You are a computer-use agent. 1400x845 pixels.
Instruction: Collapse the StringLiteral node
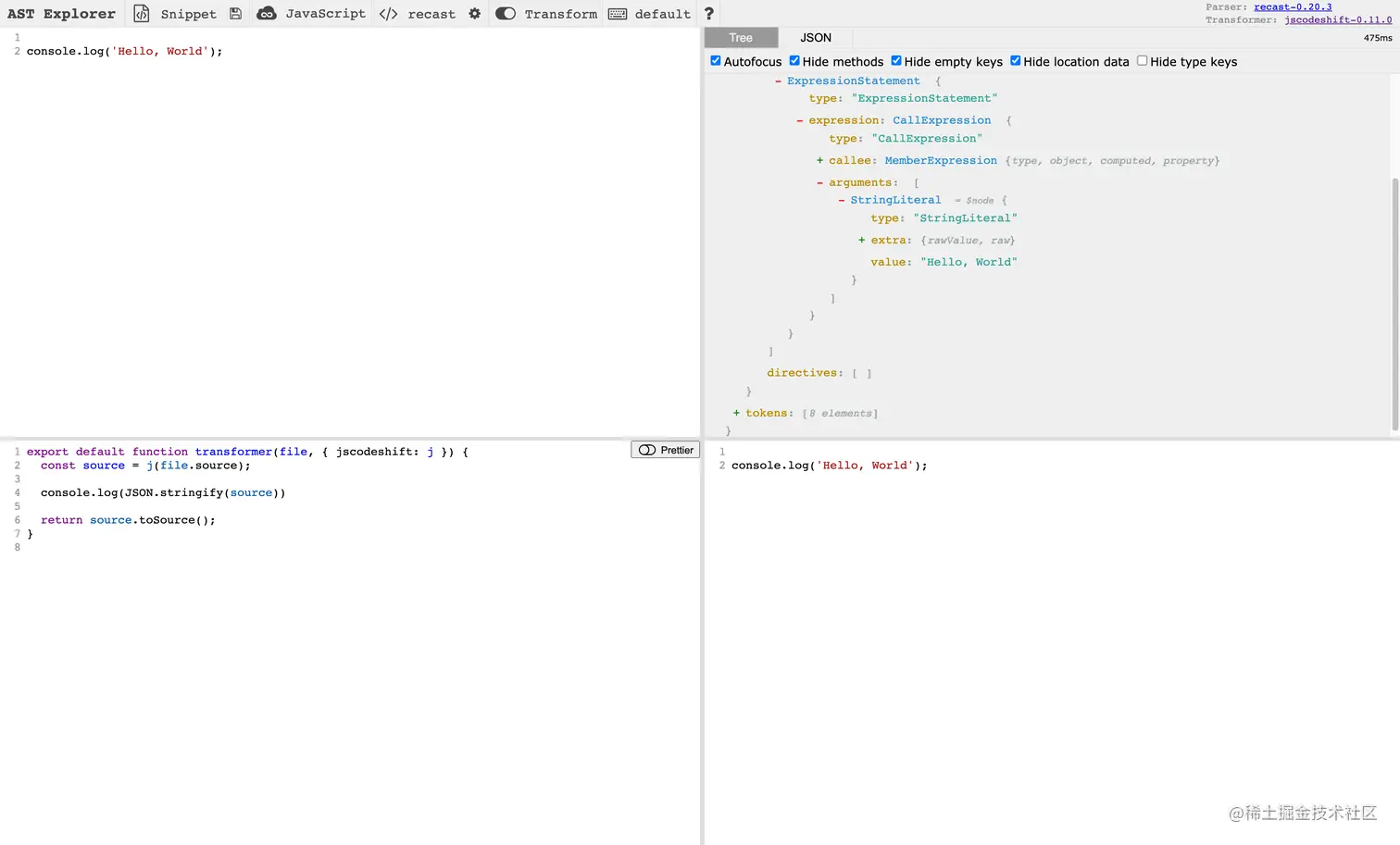coord(842,201)
